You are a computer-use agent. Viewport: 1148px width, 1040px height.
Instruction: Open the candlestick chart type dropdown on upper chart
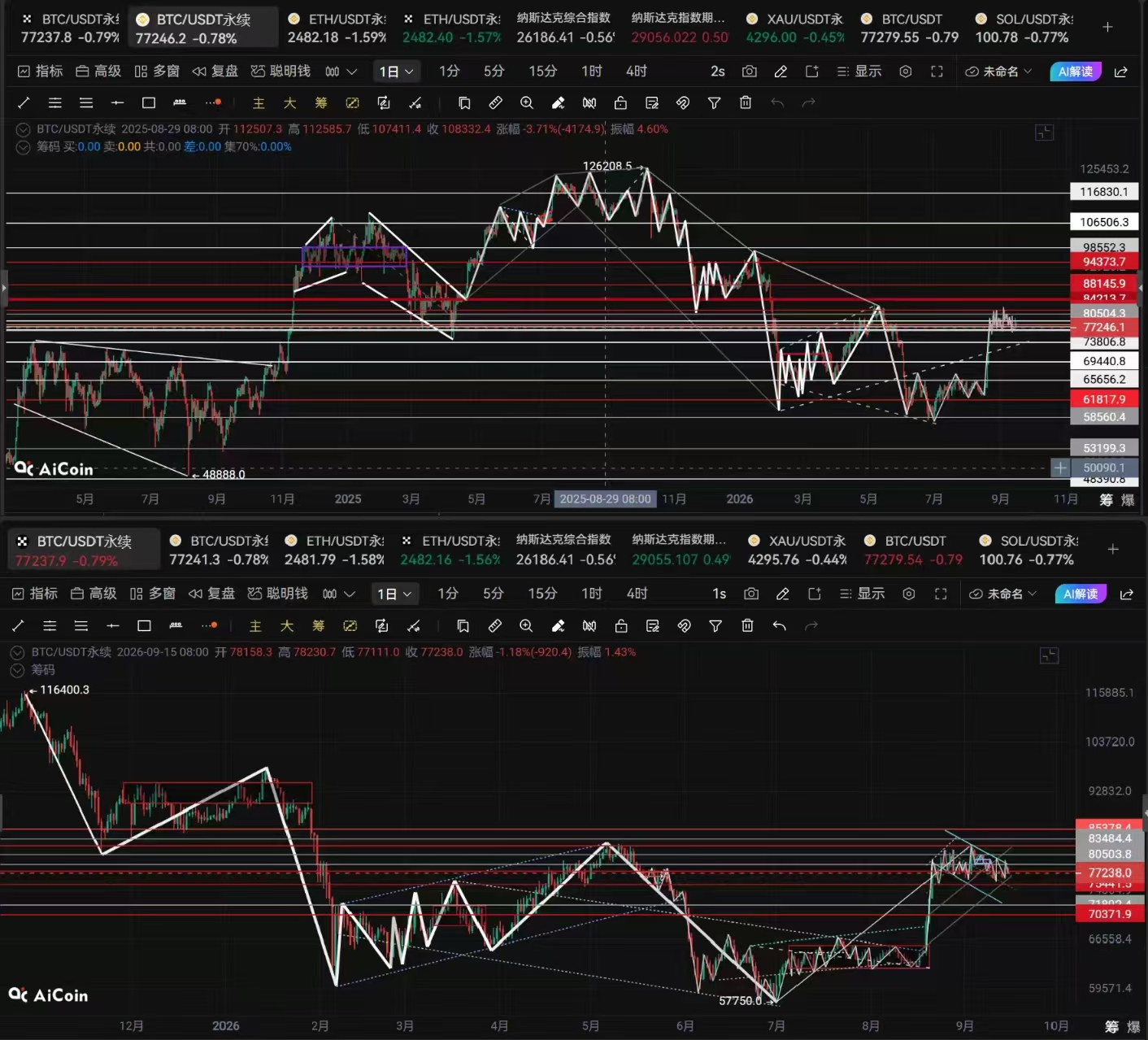click(x=341, y=72)
